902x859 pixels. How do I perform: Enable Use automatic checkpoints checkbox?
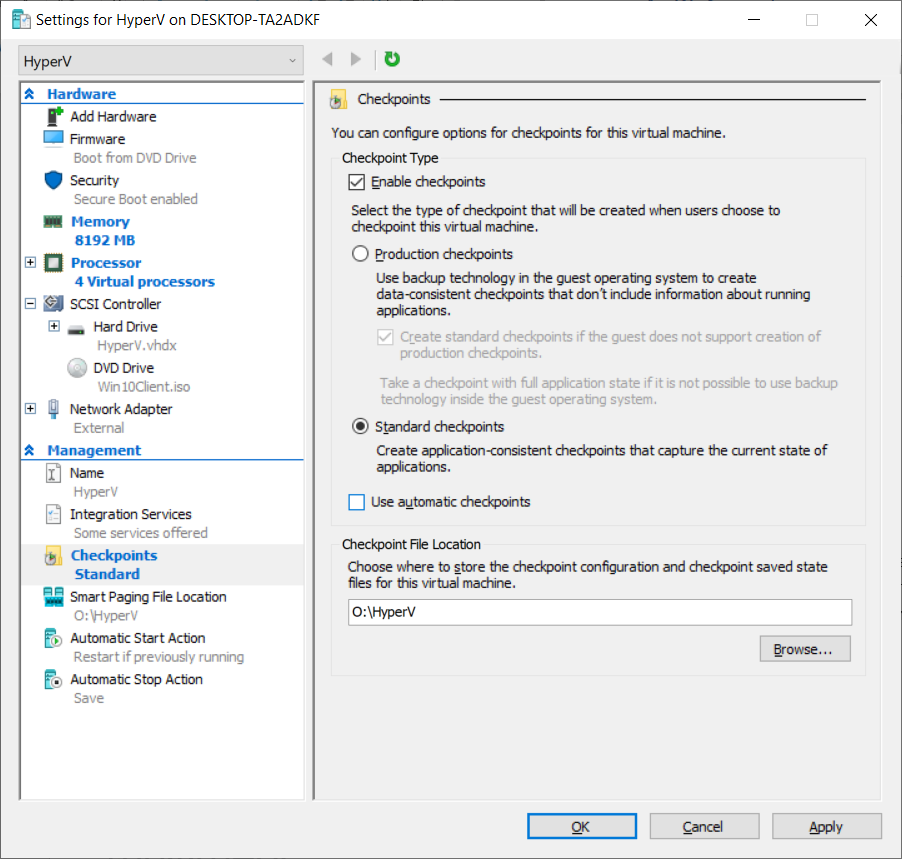click(357, 502)
